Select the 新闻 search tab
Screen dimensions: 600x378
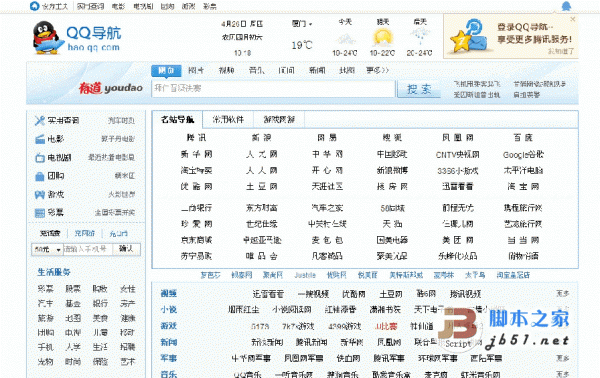click(x=317, y=70)
